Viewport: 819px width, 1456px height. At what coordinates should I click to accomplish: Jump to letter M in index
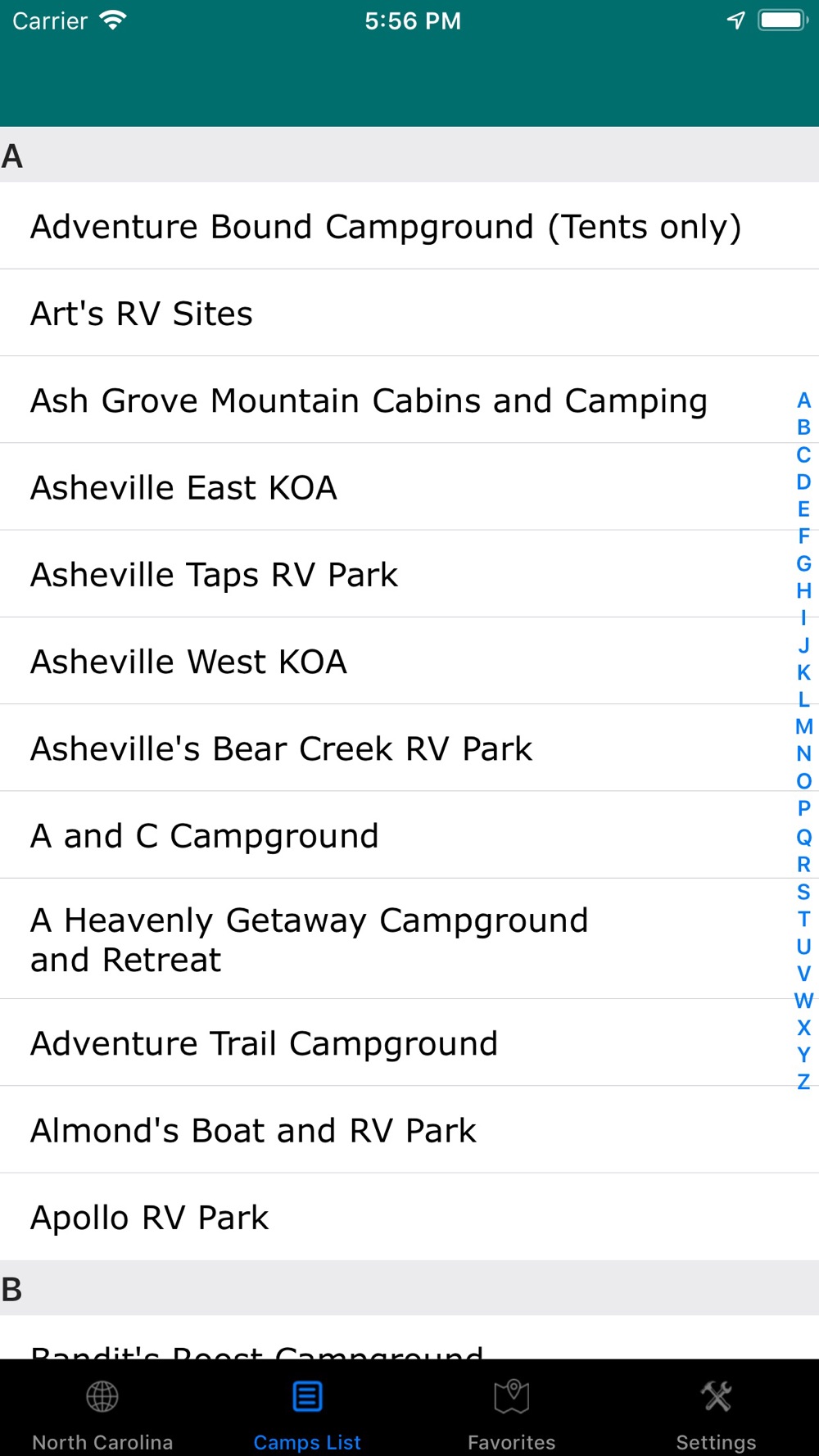pyautogui.click(x=803, y=726)
